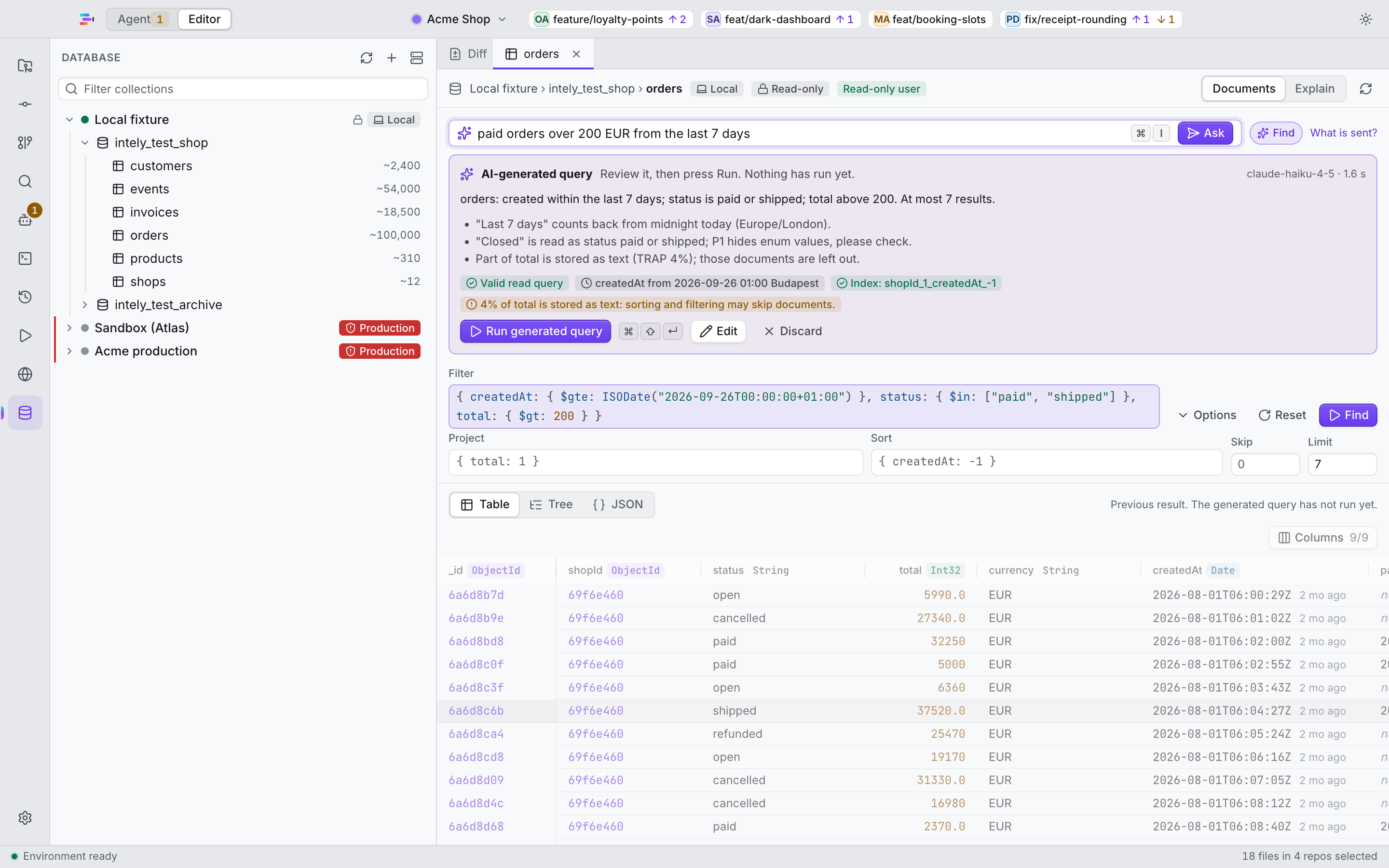Click the Filter collections search field
The image size is (1389, 868).
[243, 89]
